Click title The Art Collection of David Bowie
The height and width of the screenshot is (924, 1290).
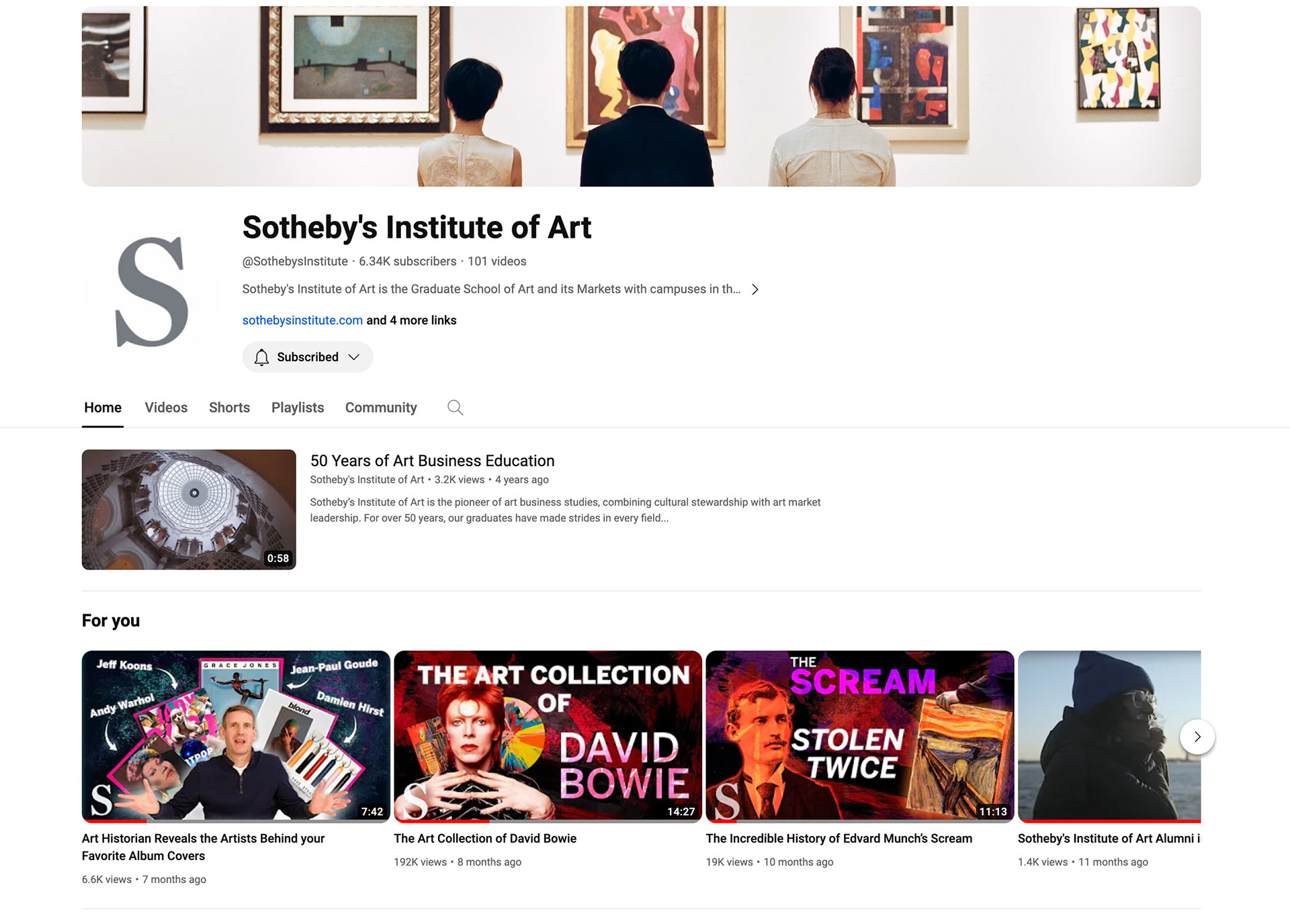[x=485, y=838]
